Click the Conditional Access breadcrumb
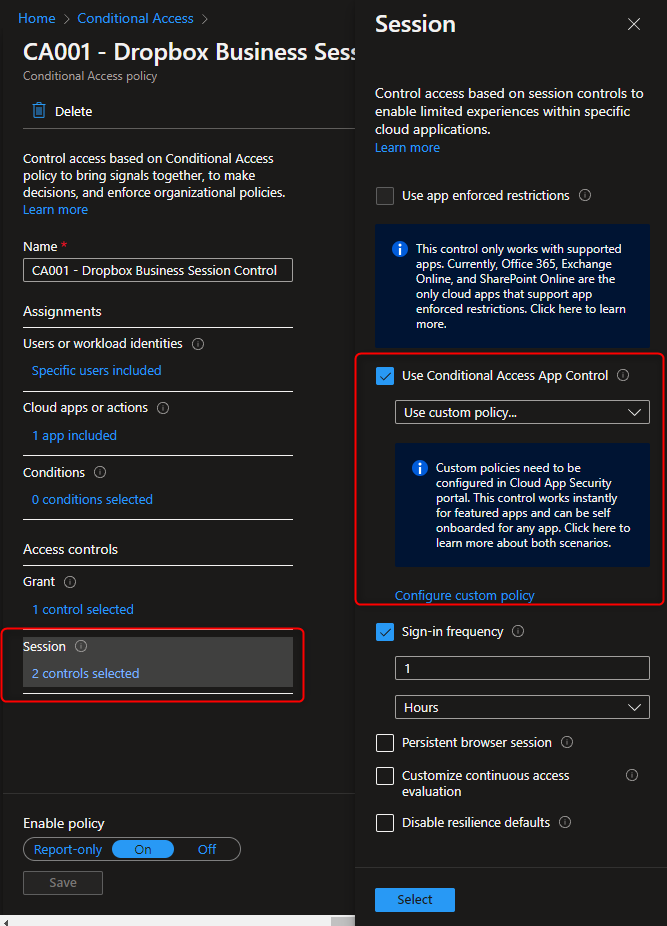This screenshot has height=926, width=667. tap(135, 18)
